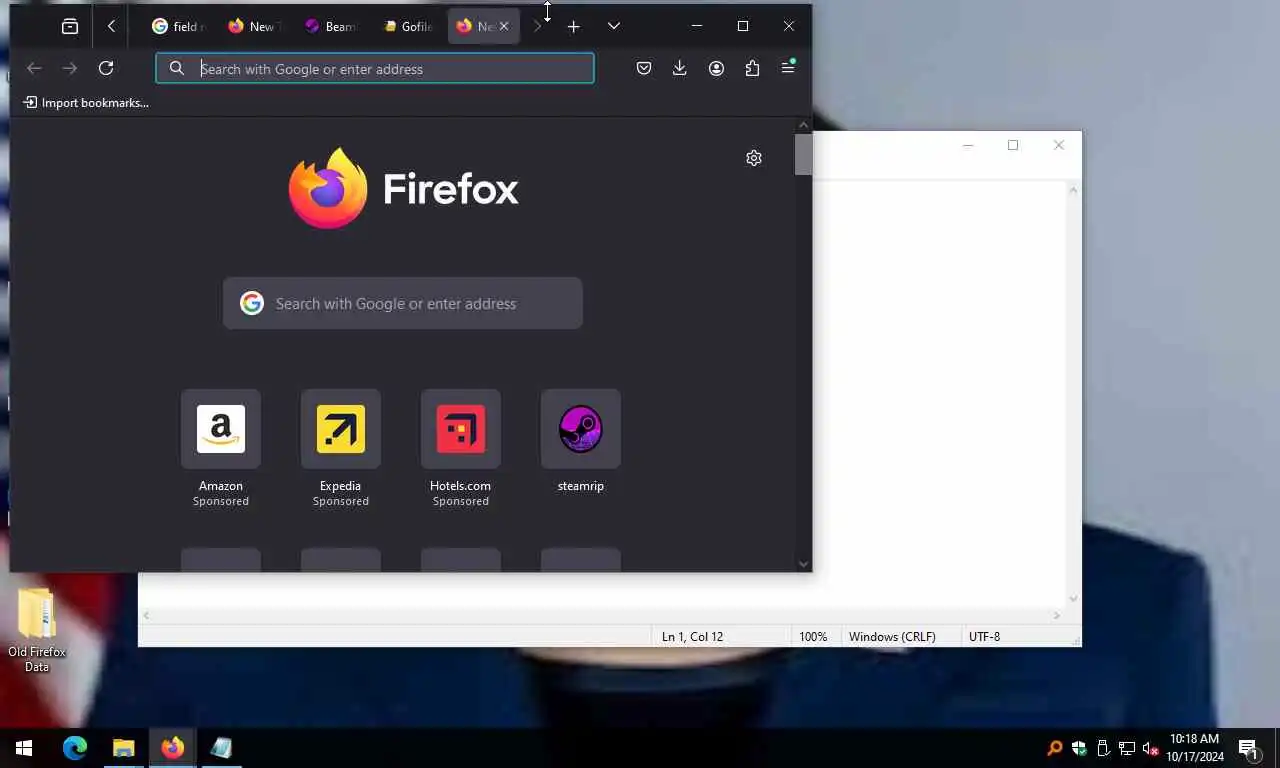Viewport: 1280px width, 768px height.
Task: Launch Microsoft Edge from taskbar
Action: pyautogui.click(x=75, y=748)
